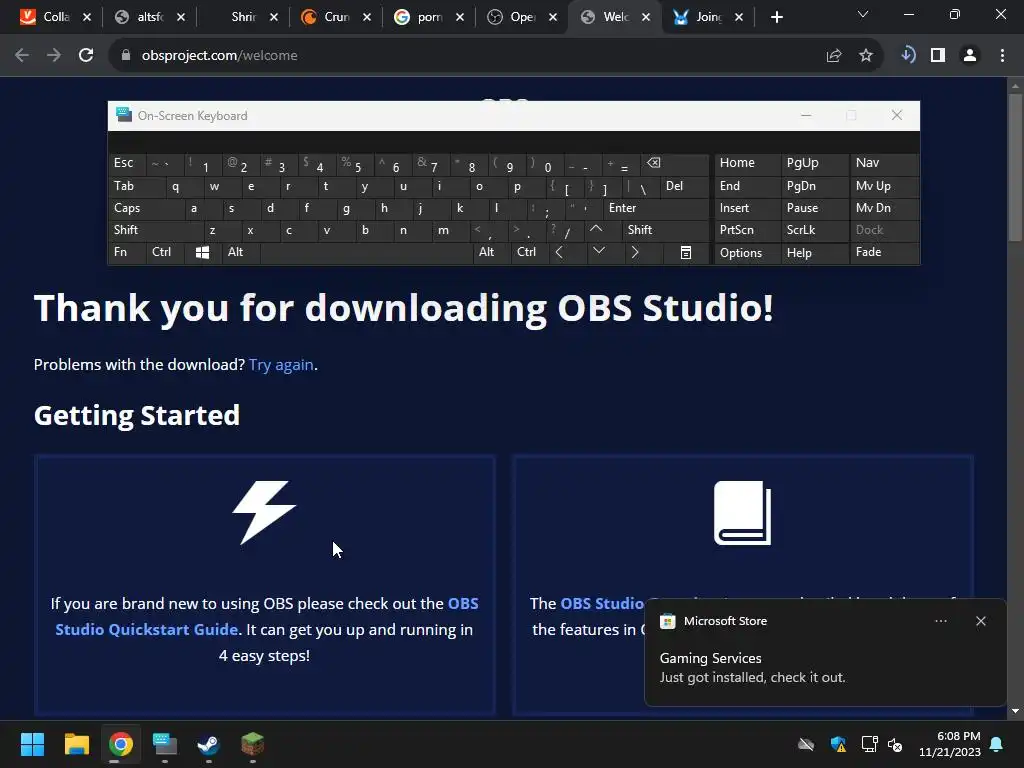Click the share page icon in address bar
The height and width of the screenshot is (768, 1024).
coord(834,56)
